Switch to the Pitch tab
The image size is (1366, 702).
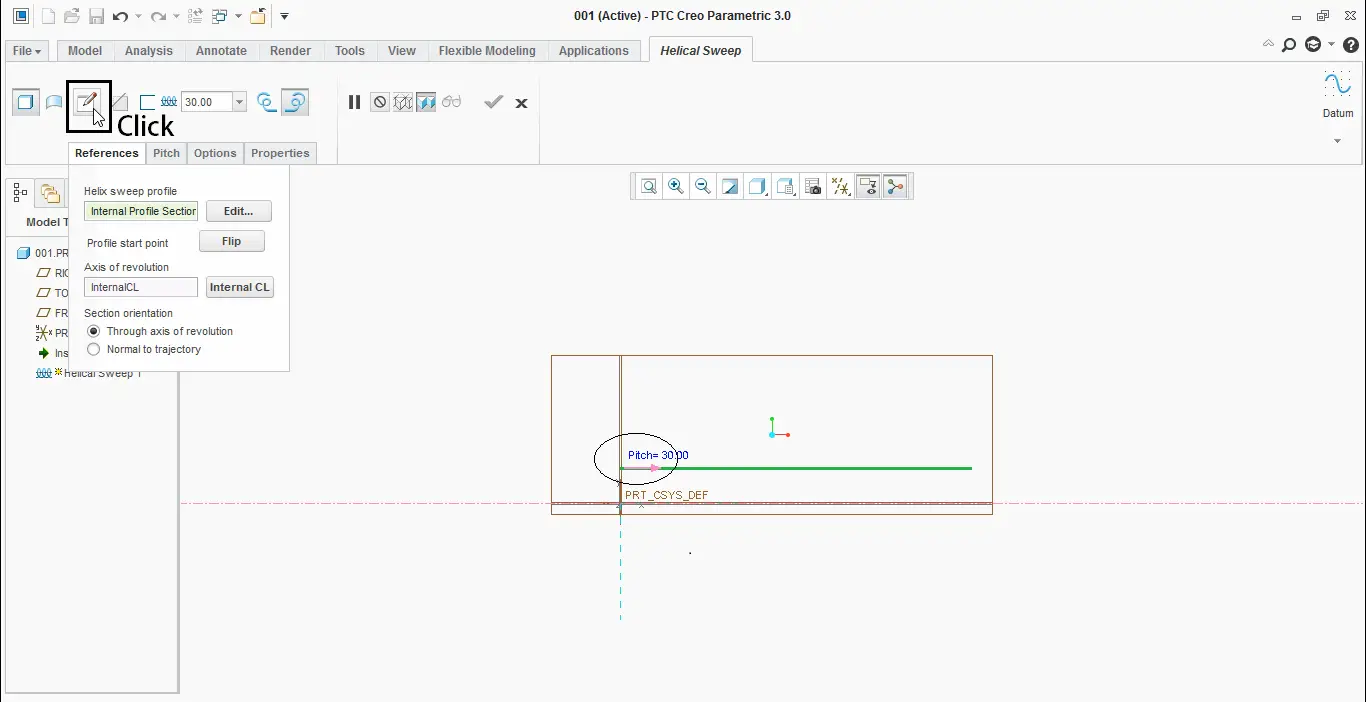pyautogui.click(x=166, y=153)
